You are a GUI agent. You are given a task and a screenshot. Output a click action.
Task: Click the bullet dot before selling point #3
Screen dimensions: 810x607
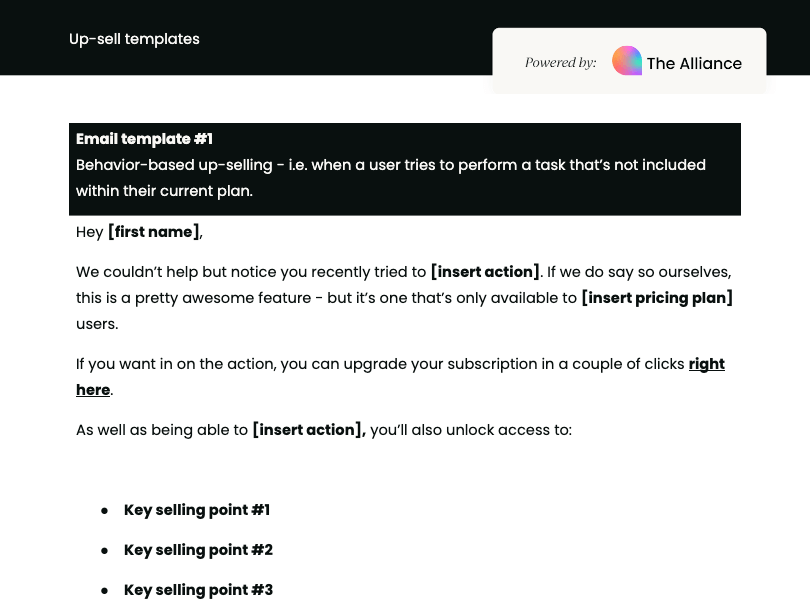tap(105, 590)
